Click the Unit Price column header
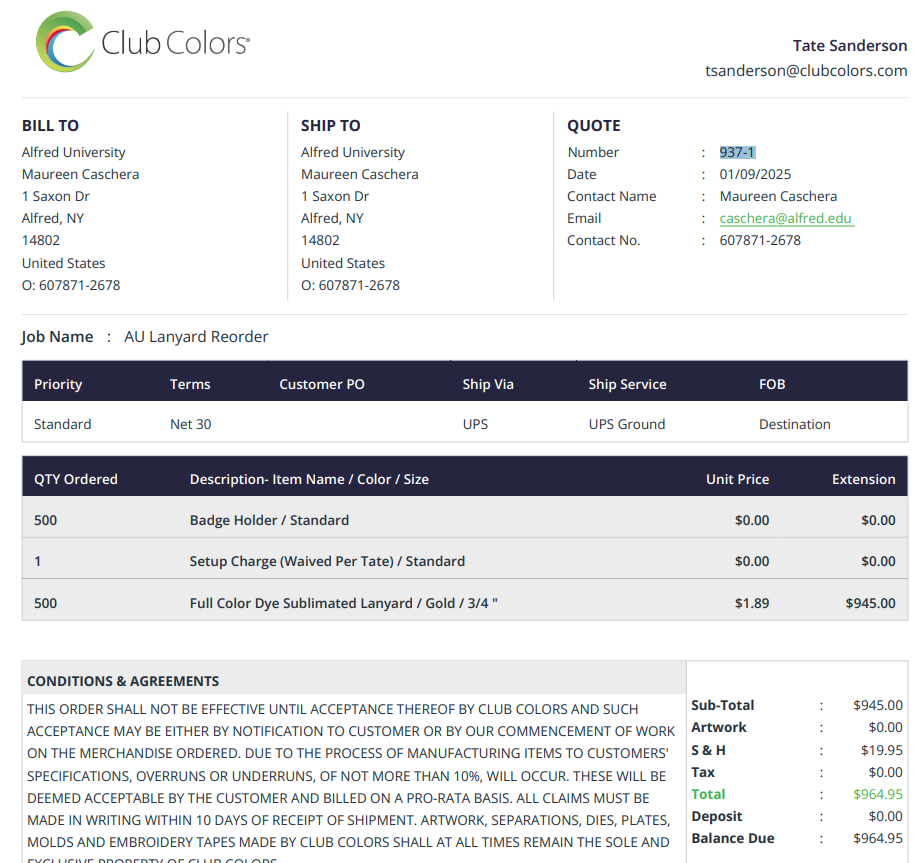914x863 pixels. point(737,479)
